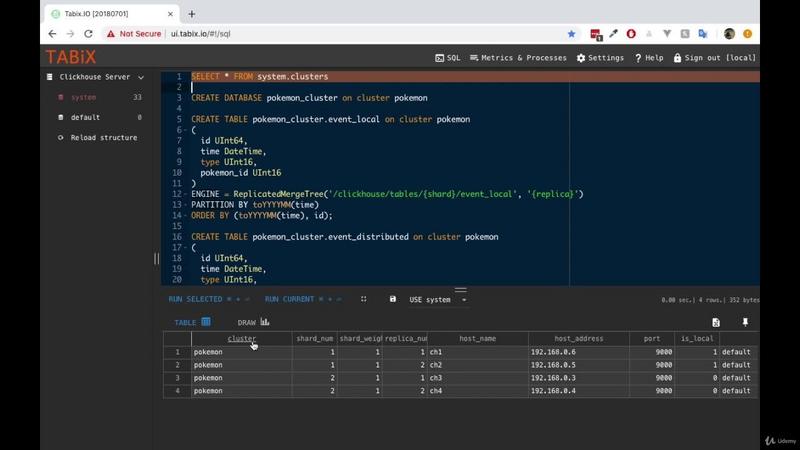Click the row 1 number cell
This screenshot has width=800, height=450.
coord(178,352)
